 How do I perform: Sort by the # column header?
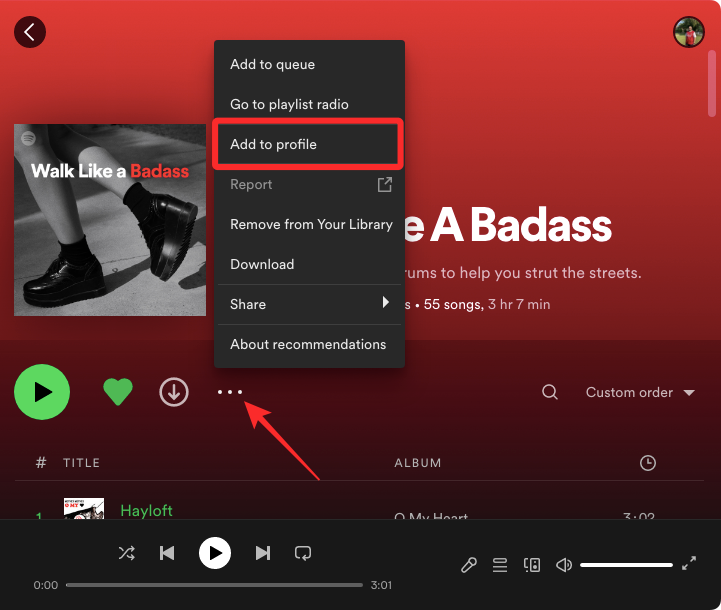point(41,462)
